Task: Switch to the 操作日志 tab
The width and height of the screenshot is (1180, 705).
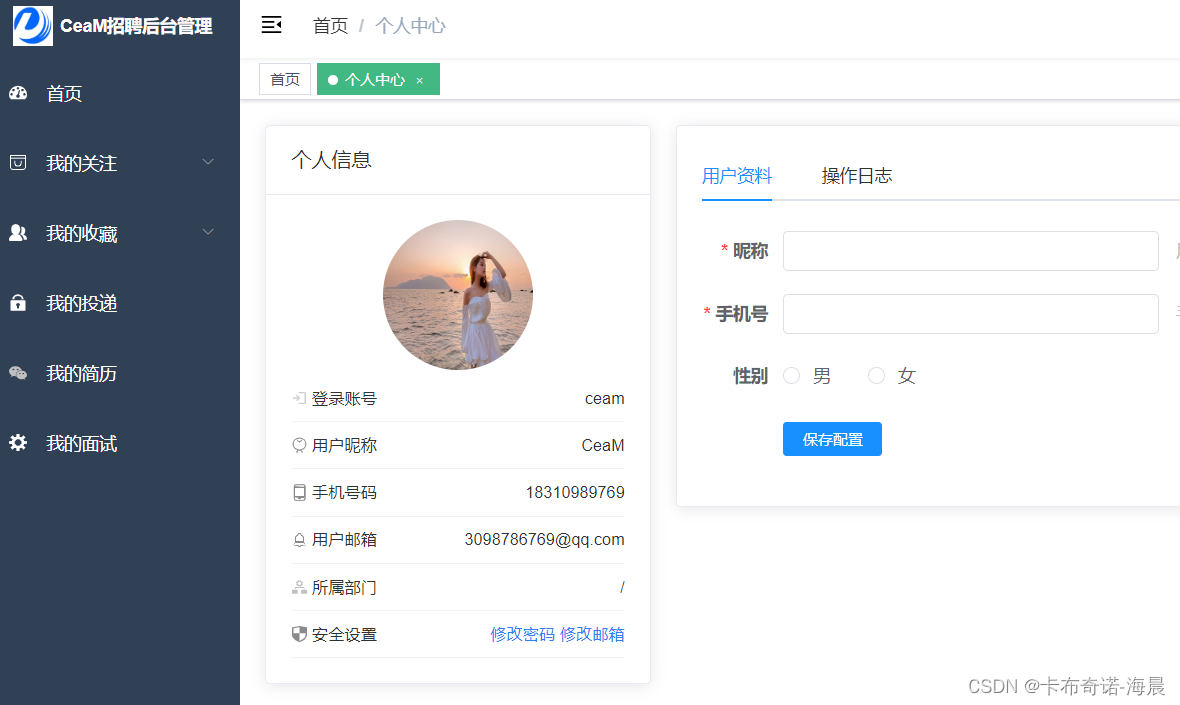Action: pyautogui.click(x=856, y=176)
